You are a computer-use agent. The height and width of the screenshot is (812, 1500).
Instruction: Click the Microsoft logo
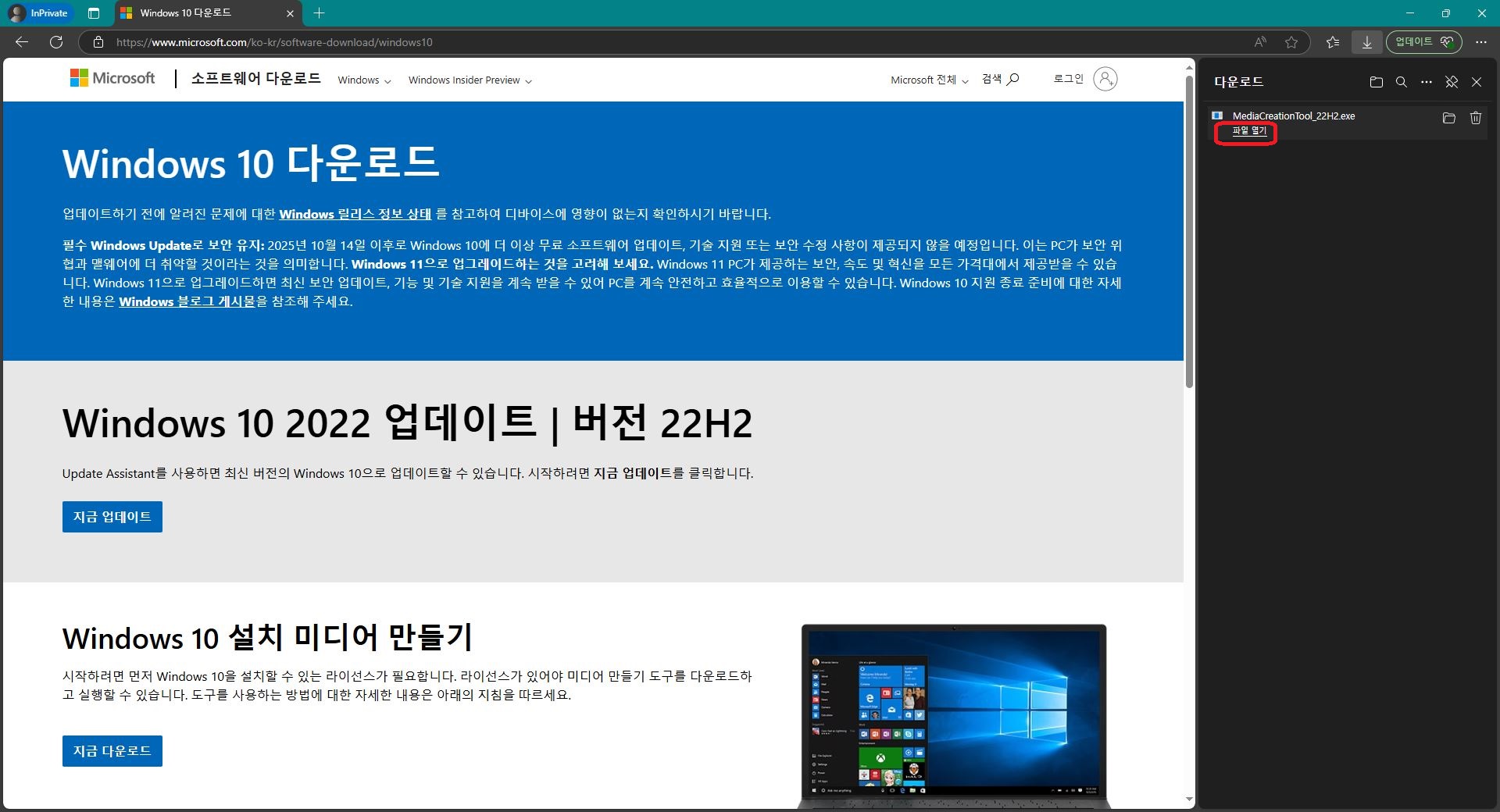coord(112,78)
